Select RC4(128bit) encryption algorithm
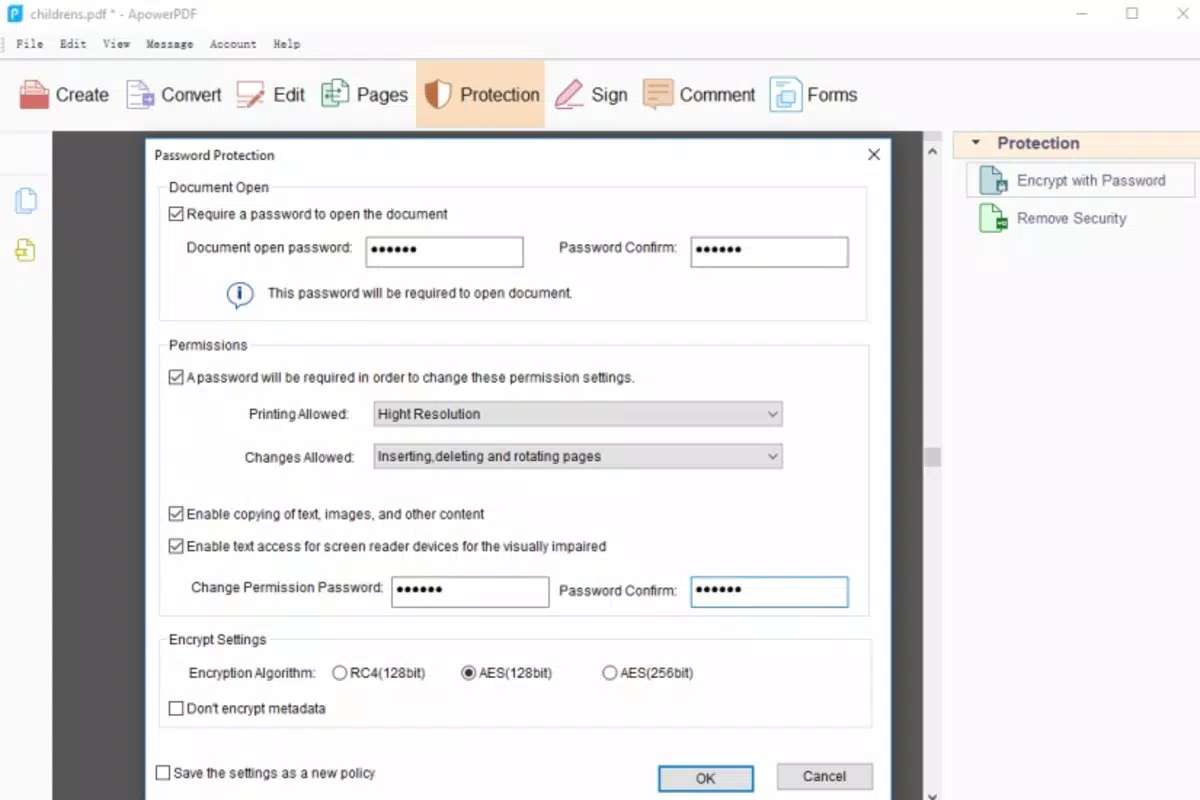 point(340,674)
